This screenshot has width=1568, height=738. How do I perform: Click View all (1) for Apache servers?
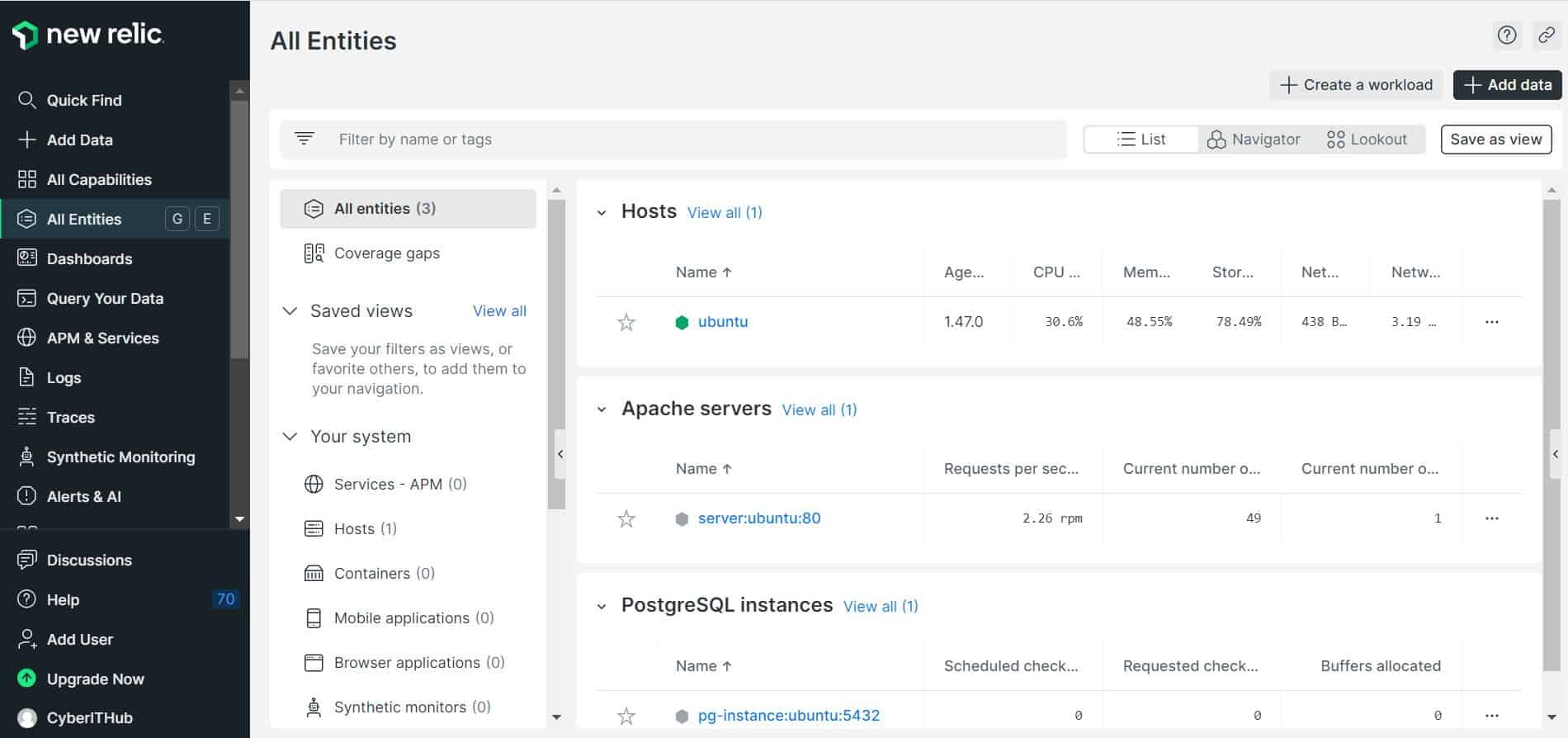coord(819,410)
